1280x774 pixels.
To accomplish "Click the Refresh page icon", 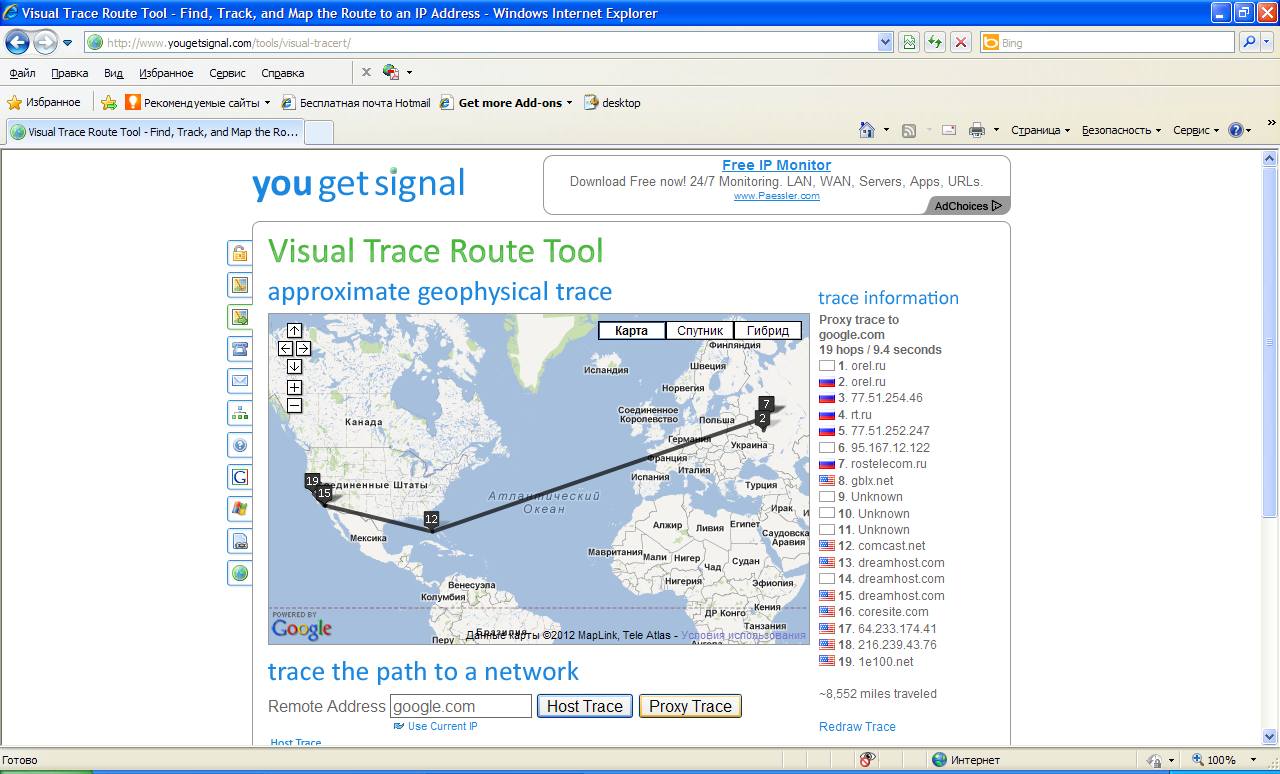I will coord(935,43).
